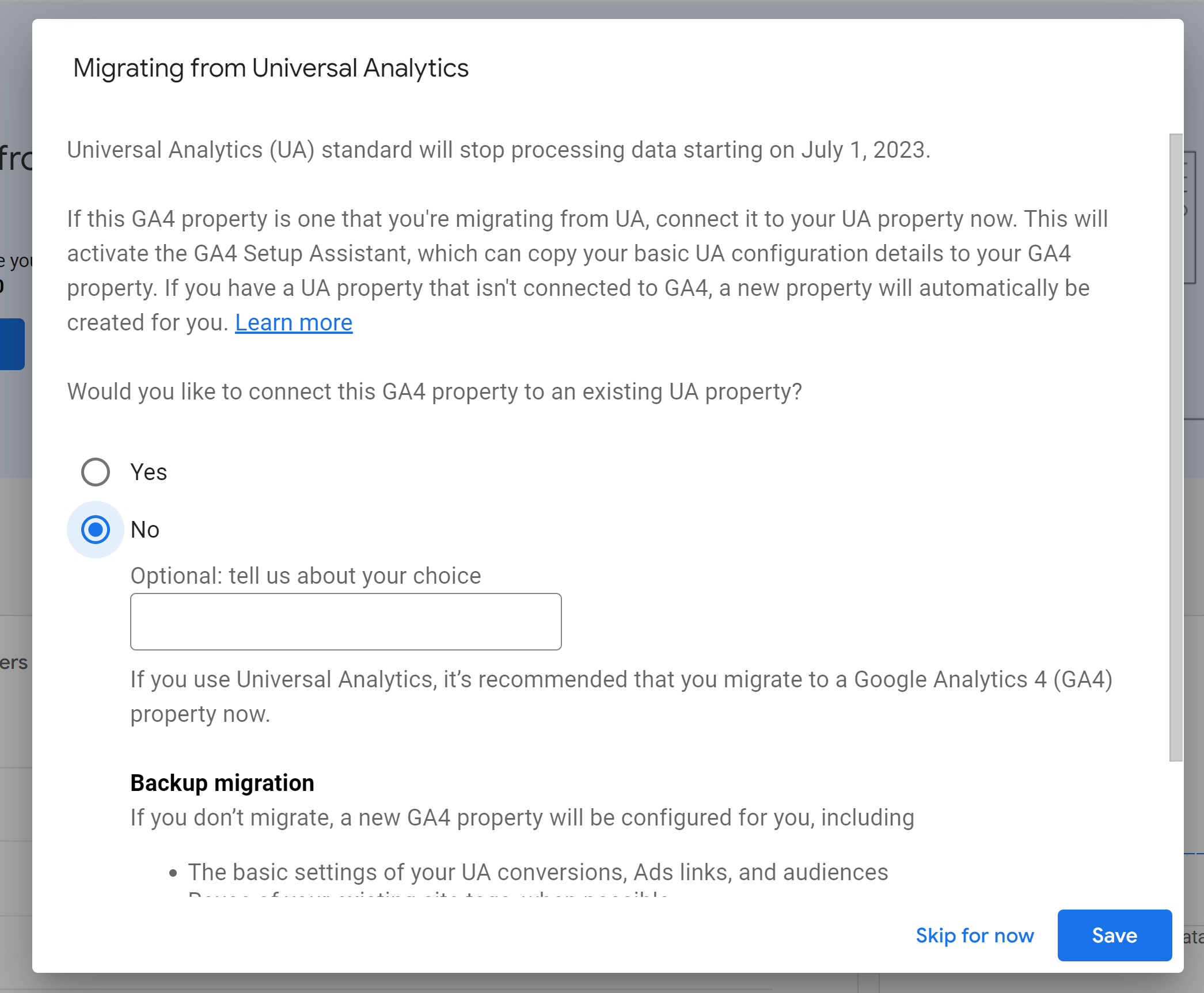Image resolution: width=1204 pixels, height=993 pixels.
Task: Click the Backup migration heading
Action: 222,782
